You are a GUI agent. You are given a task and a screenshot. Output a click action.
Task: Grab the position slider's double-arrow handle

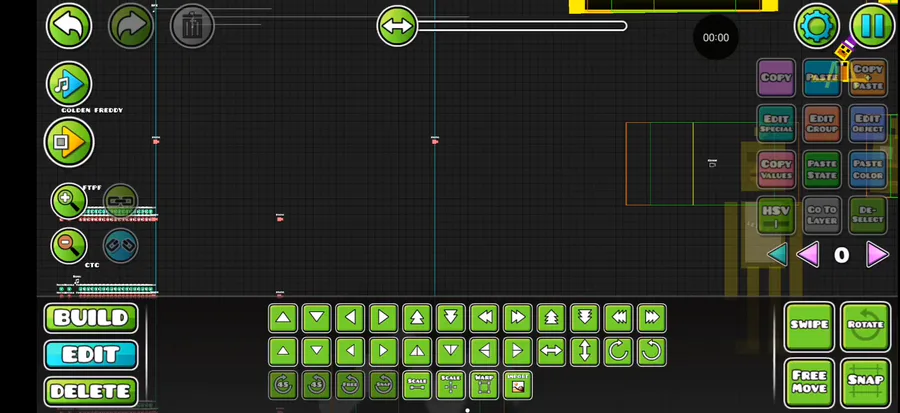coord(397,26)
